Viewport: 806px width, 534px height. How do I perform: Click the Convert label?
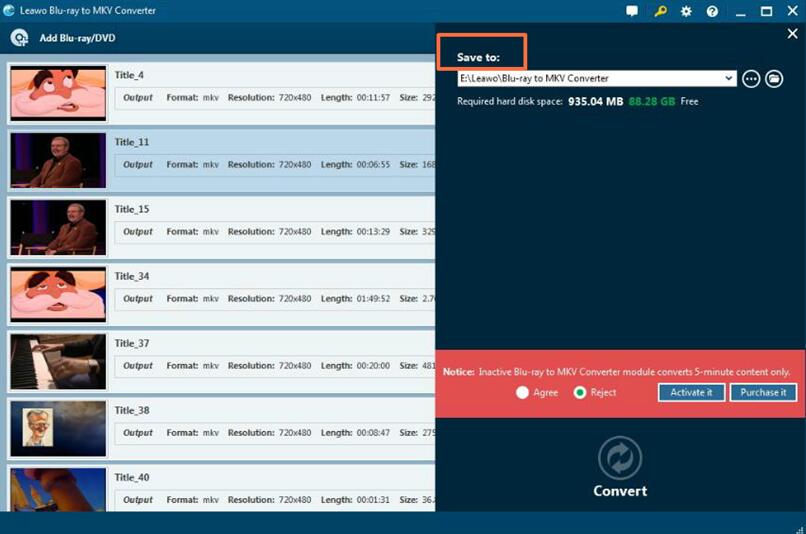(620, 491)
